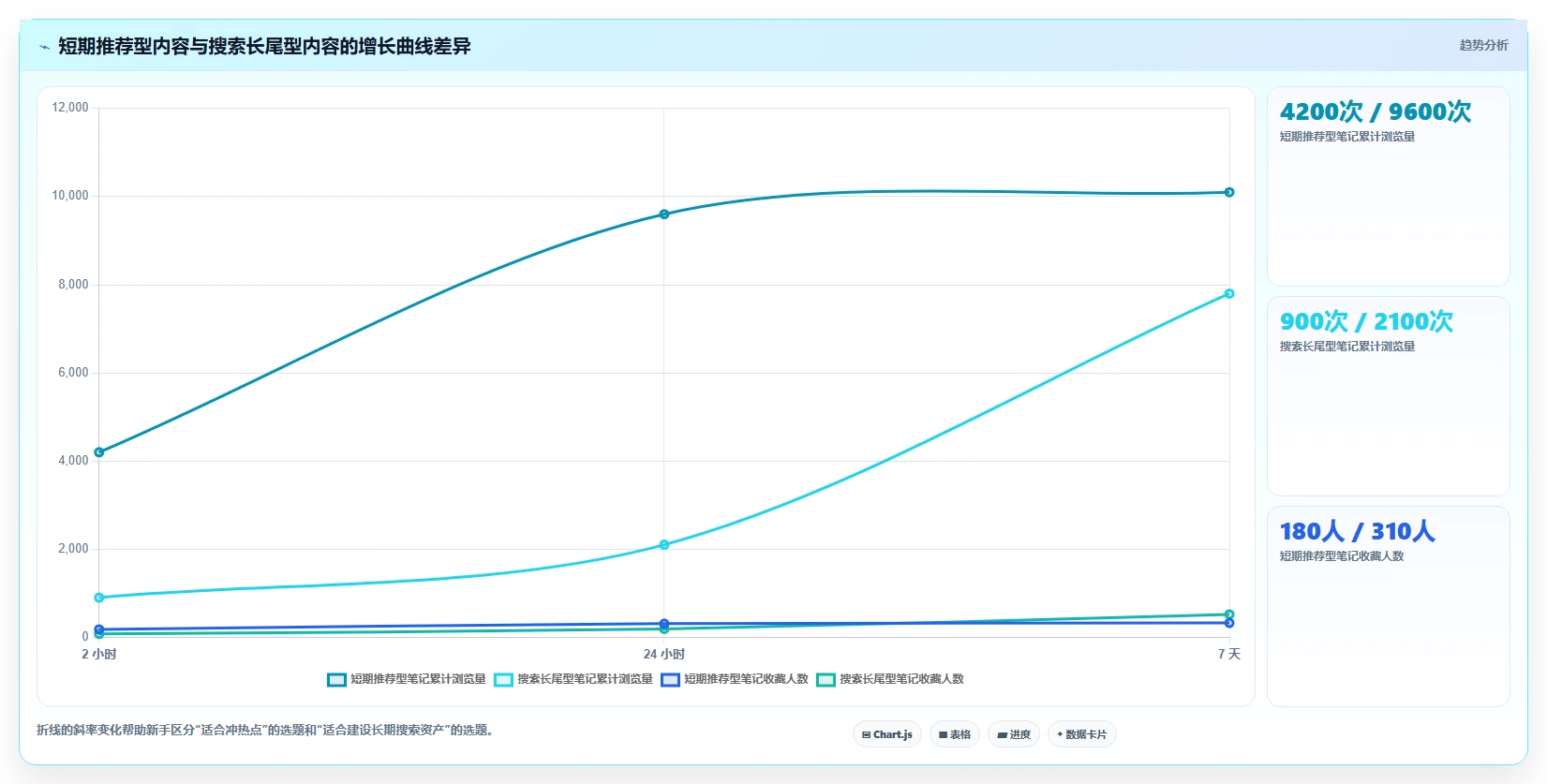Viewport: 1547px width, 784px height.
Task: Toggle 短期推荐型笔记收藏人数 legend series
Action: 735,679
